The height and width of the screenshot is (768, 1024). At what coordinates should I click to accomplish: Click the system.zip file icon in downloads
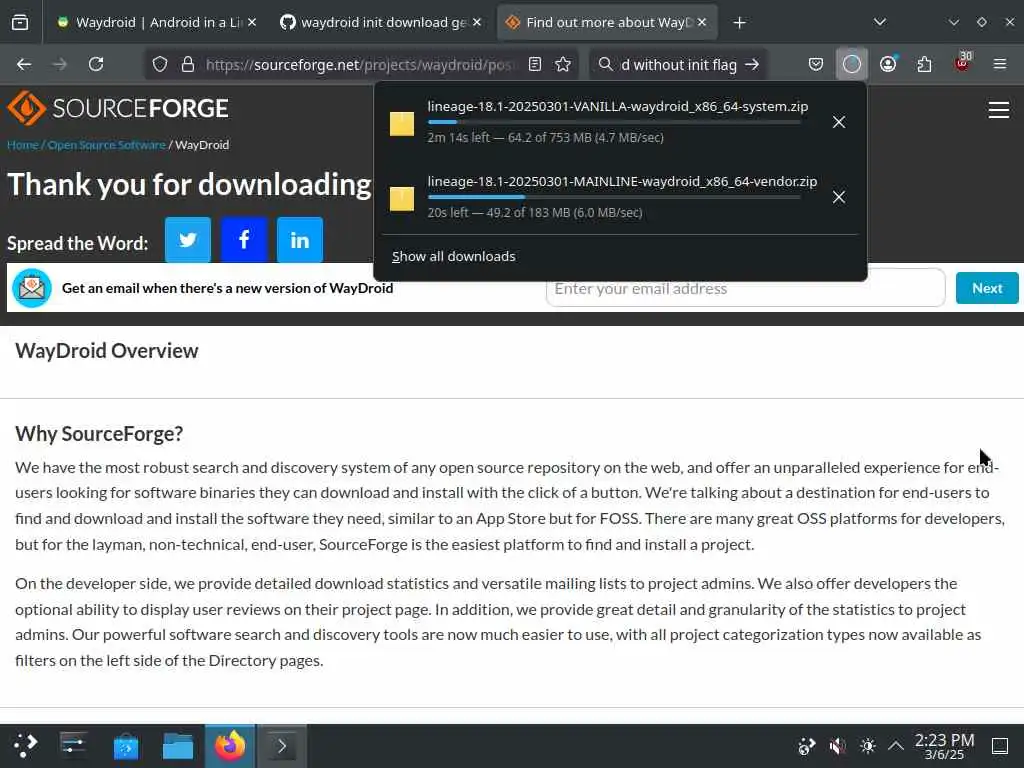pos(402,123)
